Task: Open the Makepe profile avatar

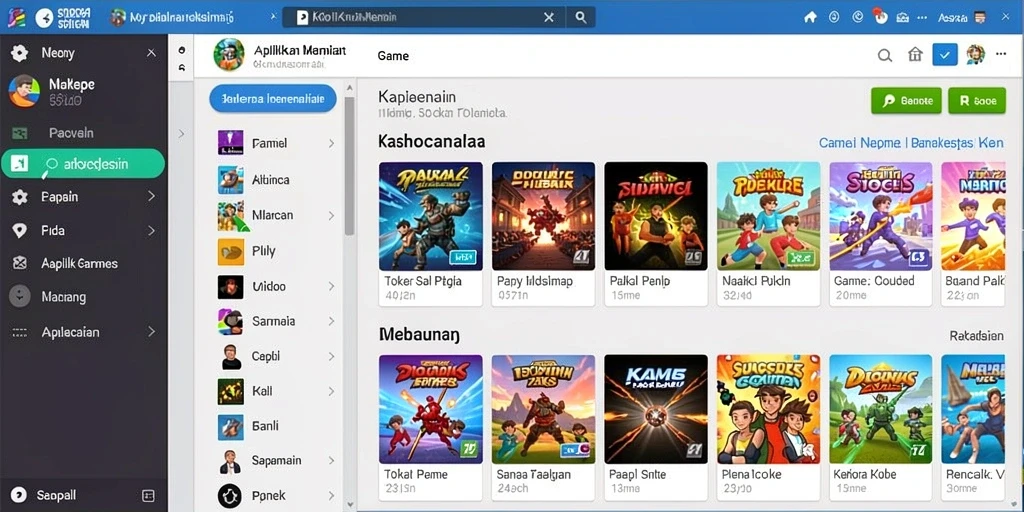Action: [x=24, y=91]
